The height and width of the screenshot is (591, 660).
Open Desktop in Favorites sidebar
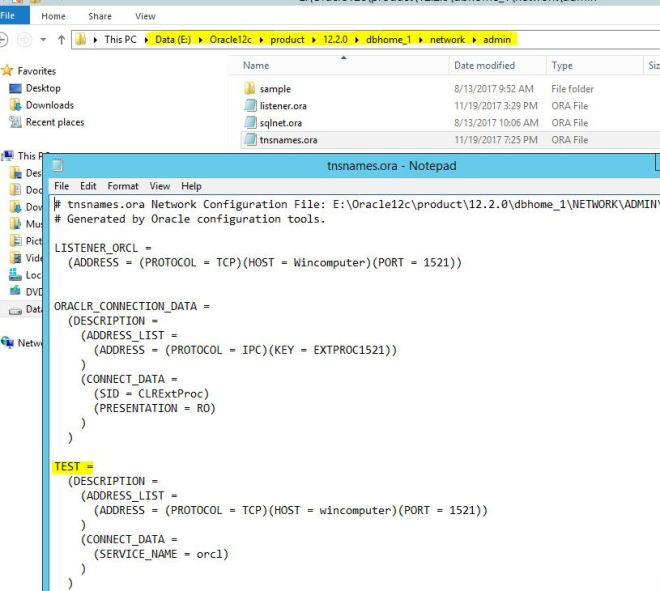pyautogui.click(x=42, y=88)
